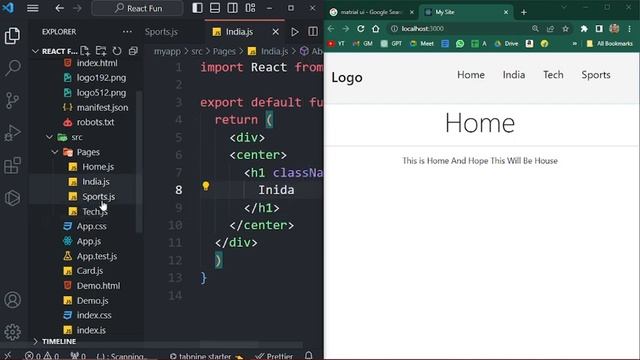Open App.js in the file tree
The image size is (640, 360).
click(89, 241)
